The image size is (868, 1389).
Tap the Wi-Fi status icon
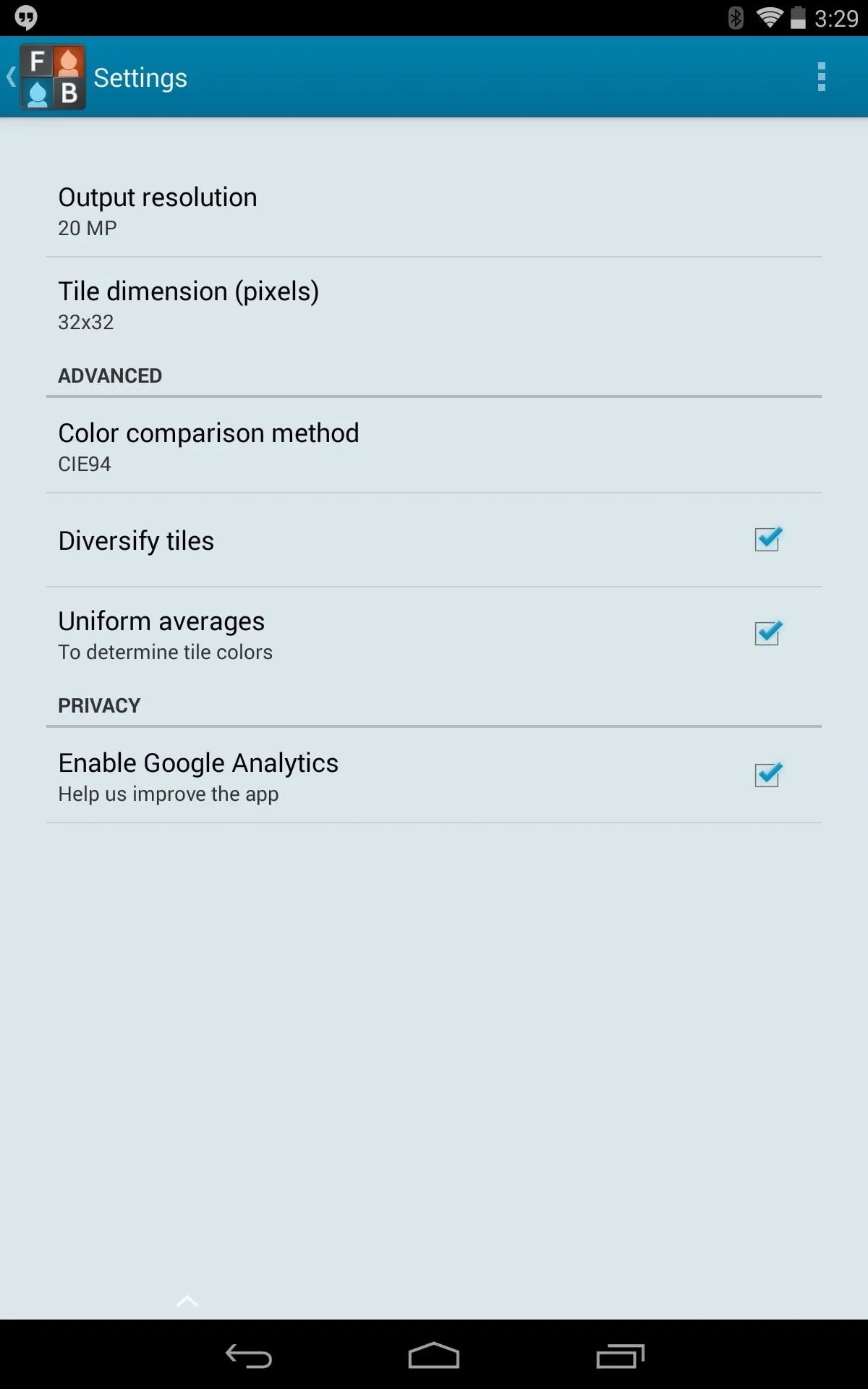pos(770,17)
